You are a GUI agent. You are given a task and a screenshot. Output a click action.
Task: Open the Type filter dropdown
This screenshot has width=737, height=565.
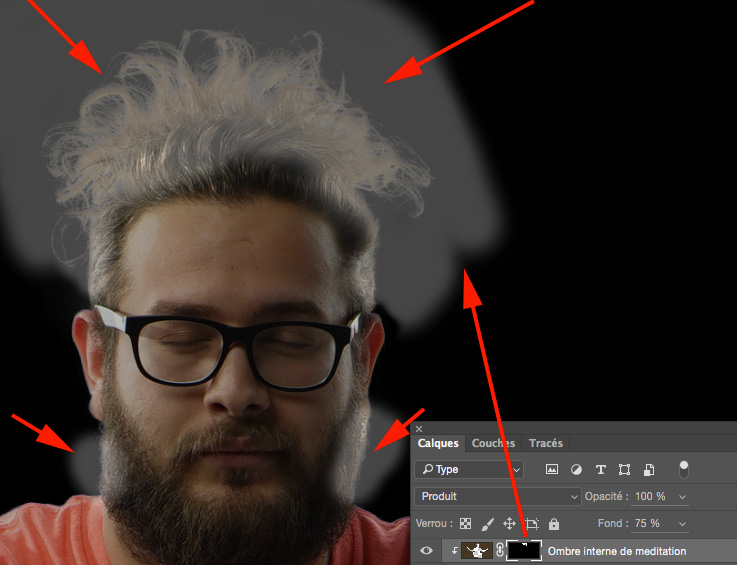click(470, 469)
